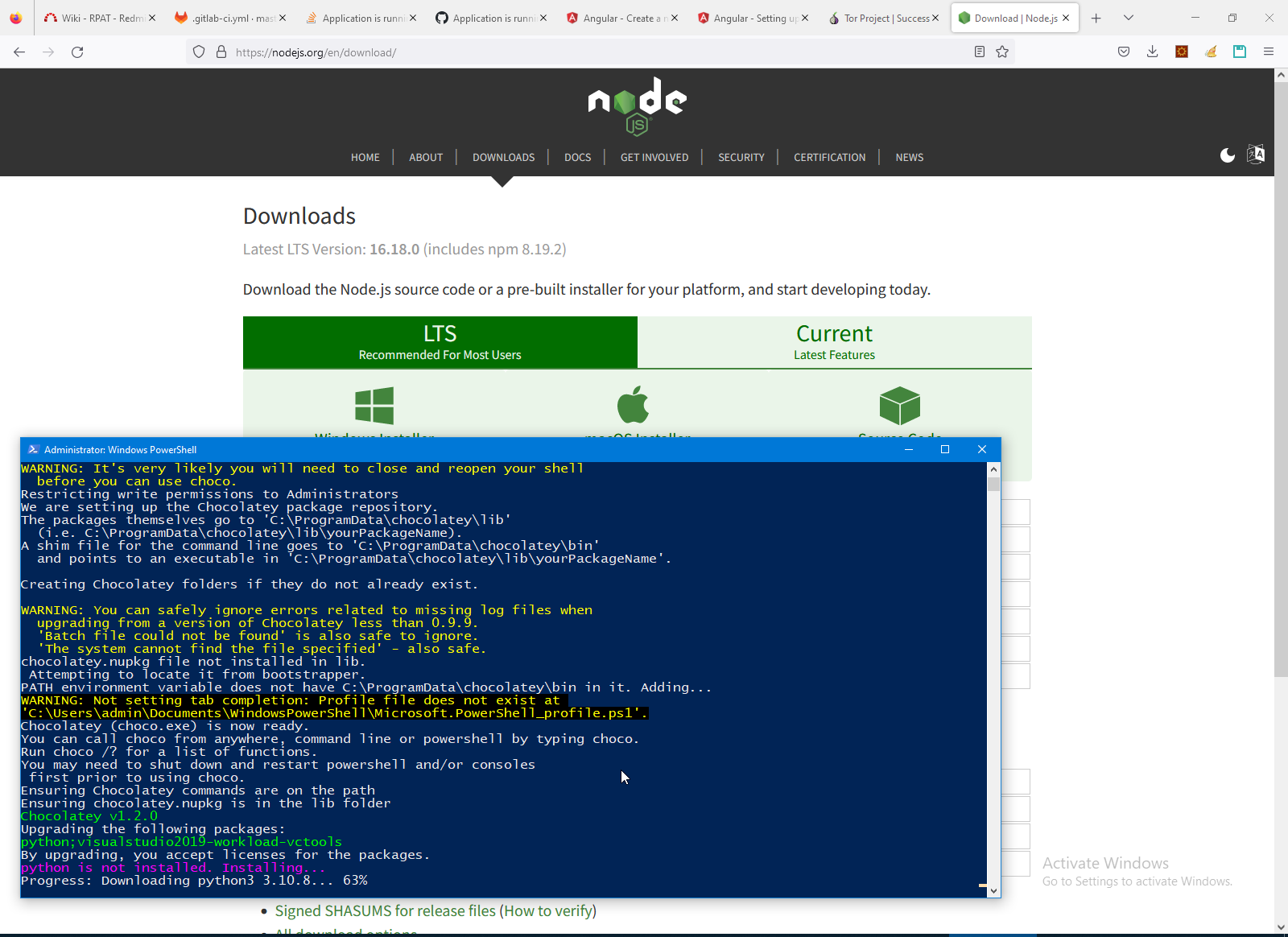Close the Download | Node.js tab
The image size is (1288, 937).
tap(1066, 18)
